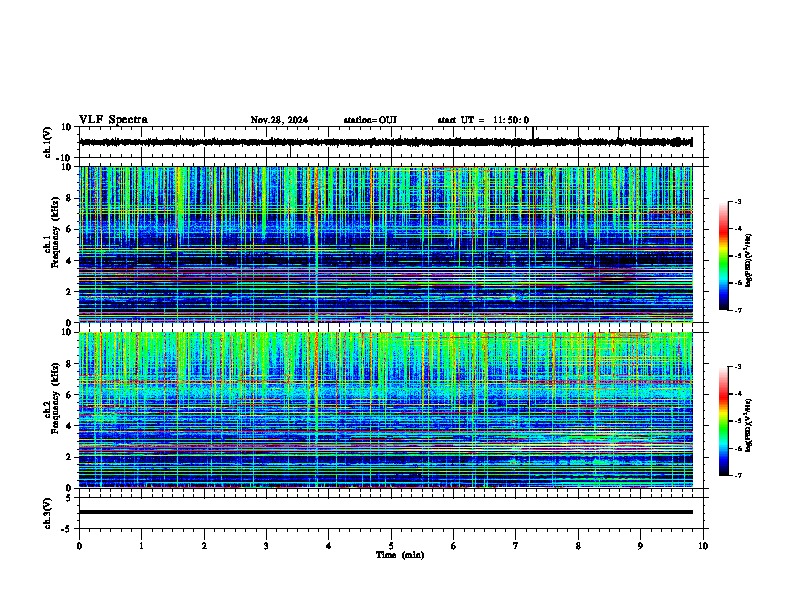Click the "1" tick on the Time axis
The height and width of the screenshot is (612, 792).
click(141, 546)
